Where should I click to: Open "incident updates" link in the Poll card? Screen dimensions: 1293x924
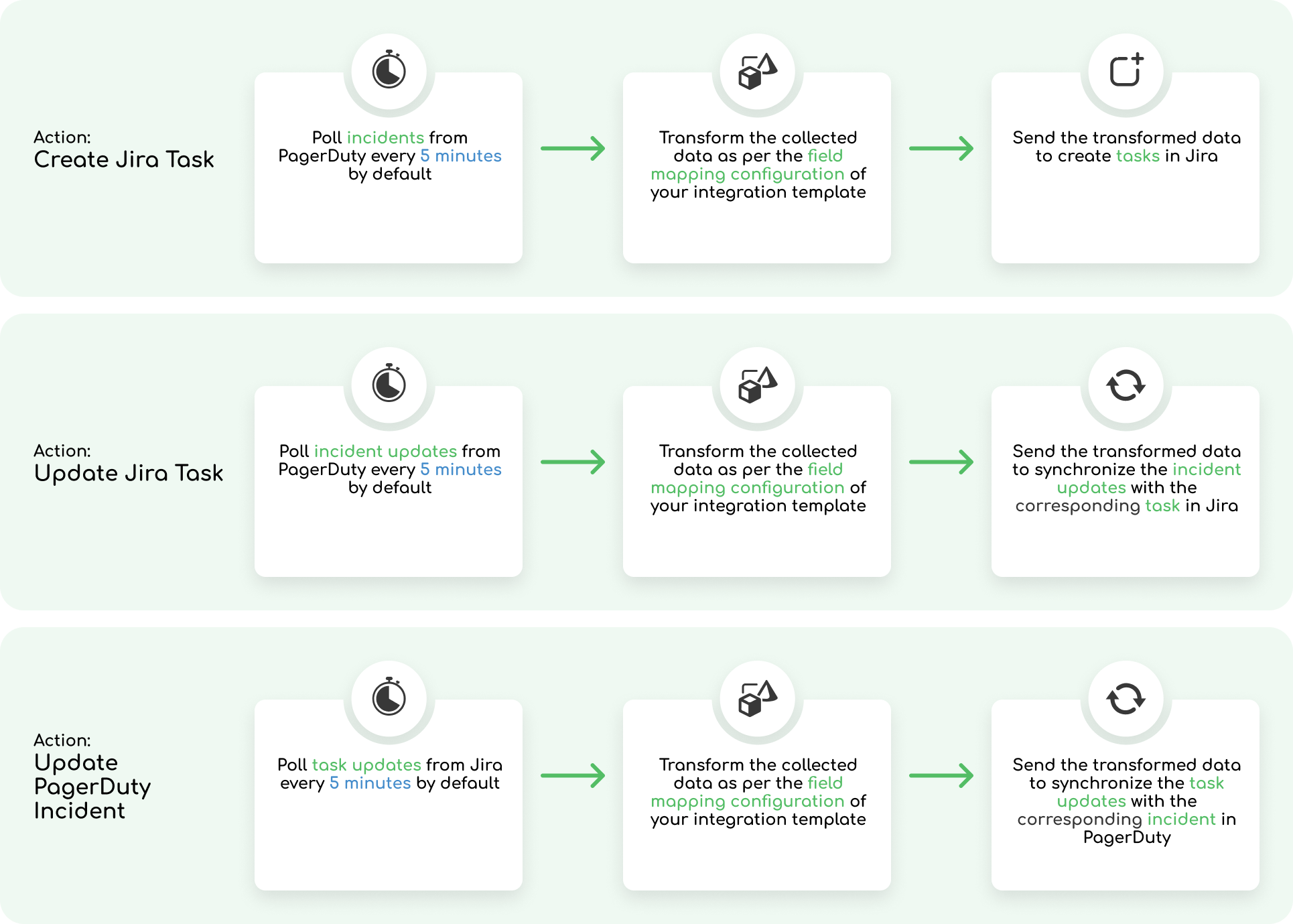coord(385,451)
